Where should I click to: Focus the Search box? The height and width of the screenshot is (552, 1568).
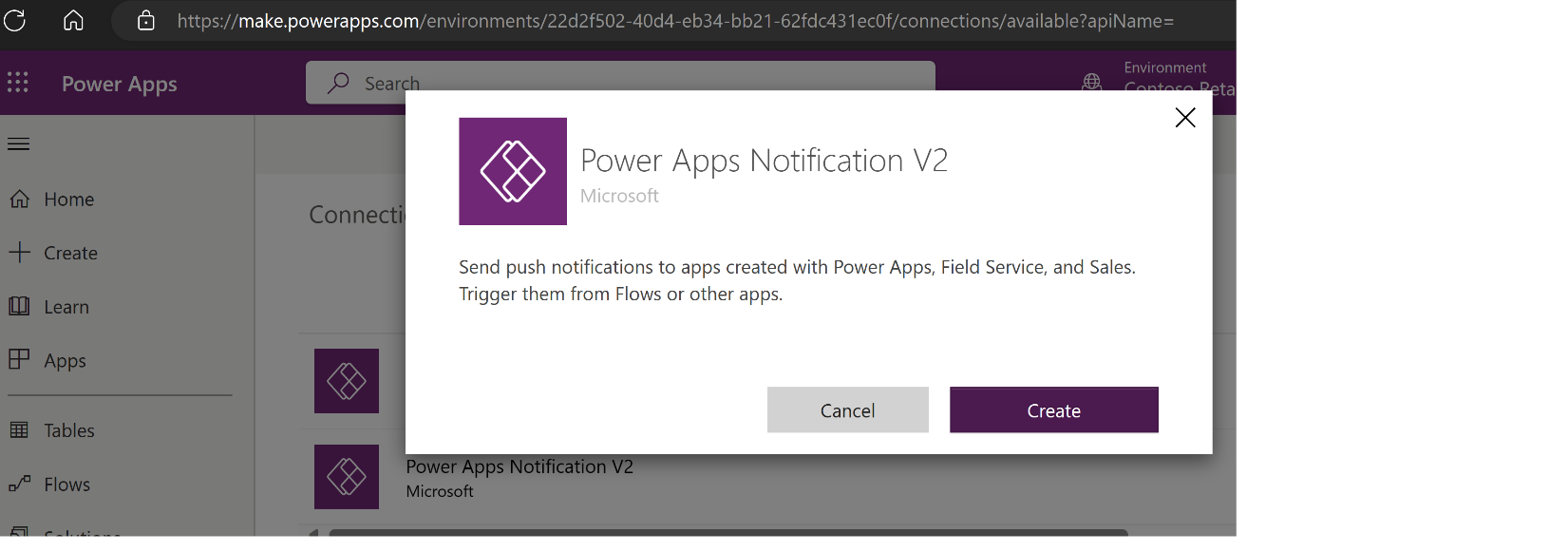pos(620,83)
